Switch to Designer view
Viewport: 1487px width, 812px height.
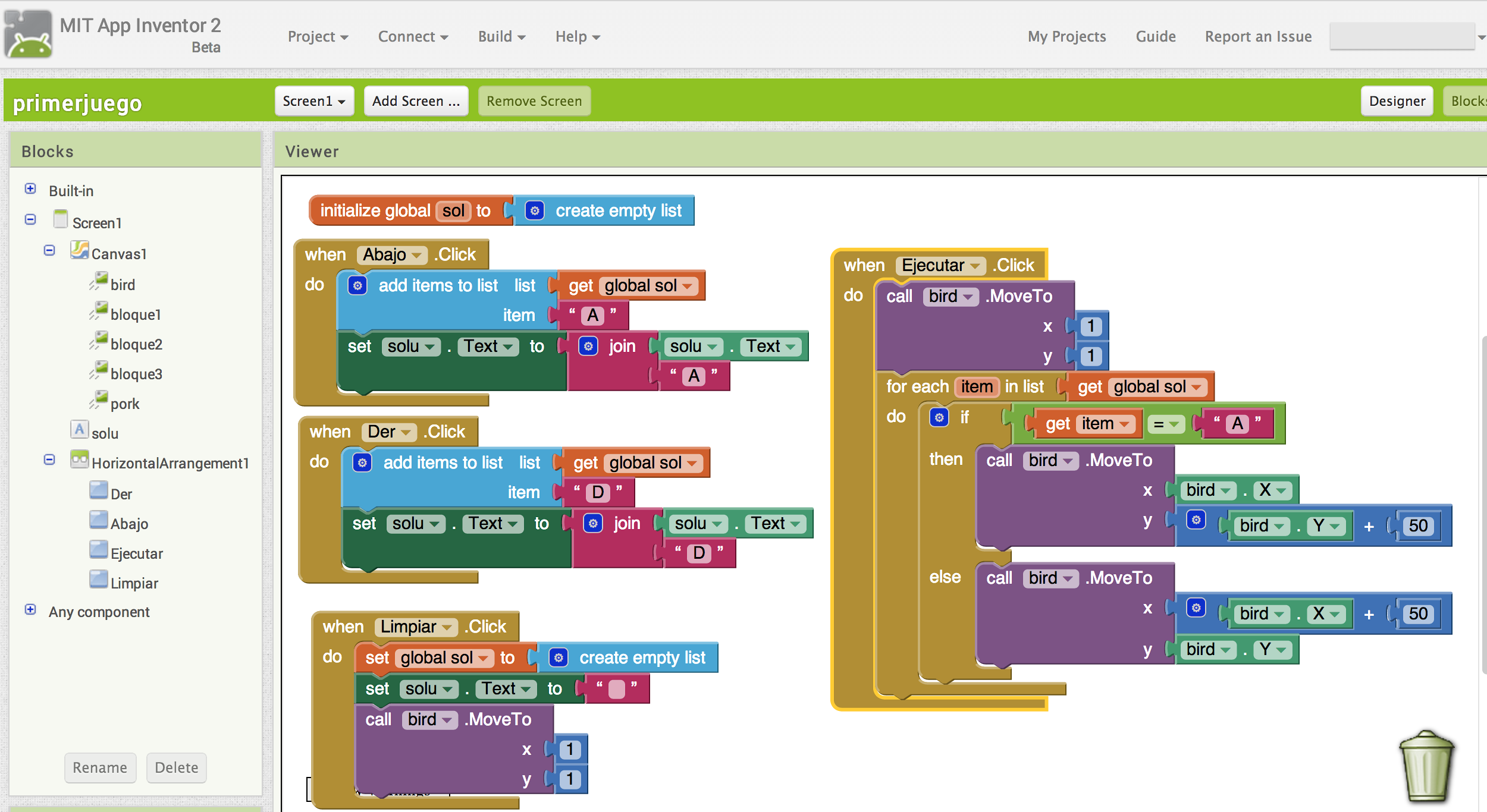(x=1398, y=100)
